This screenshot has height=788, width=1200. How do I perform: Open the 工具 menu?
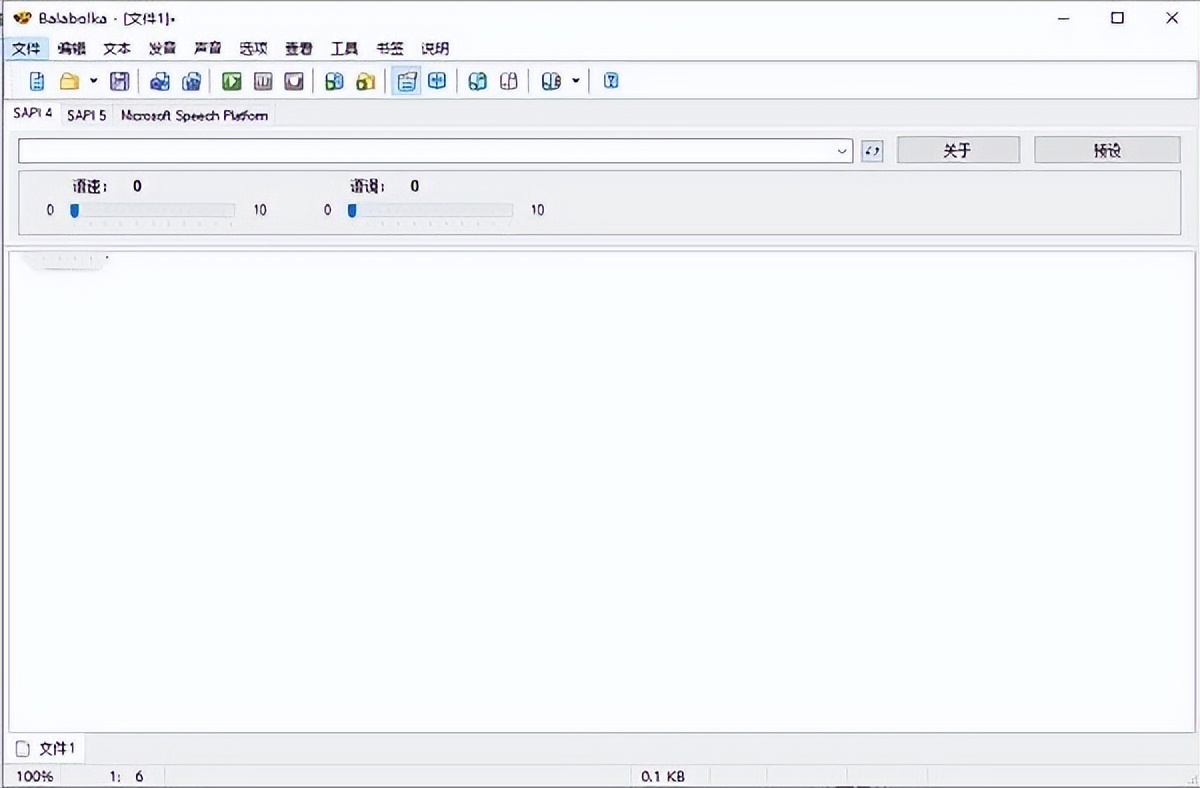point(344,48)
